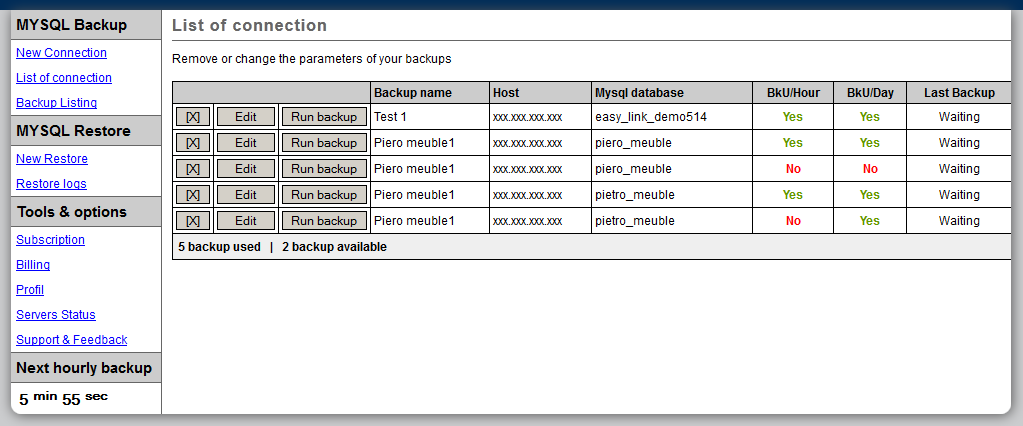Run backup for easy_link_demo514 database

coord(323,117)
